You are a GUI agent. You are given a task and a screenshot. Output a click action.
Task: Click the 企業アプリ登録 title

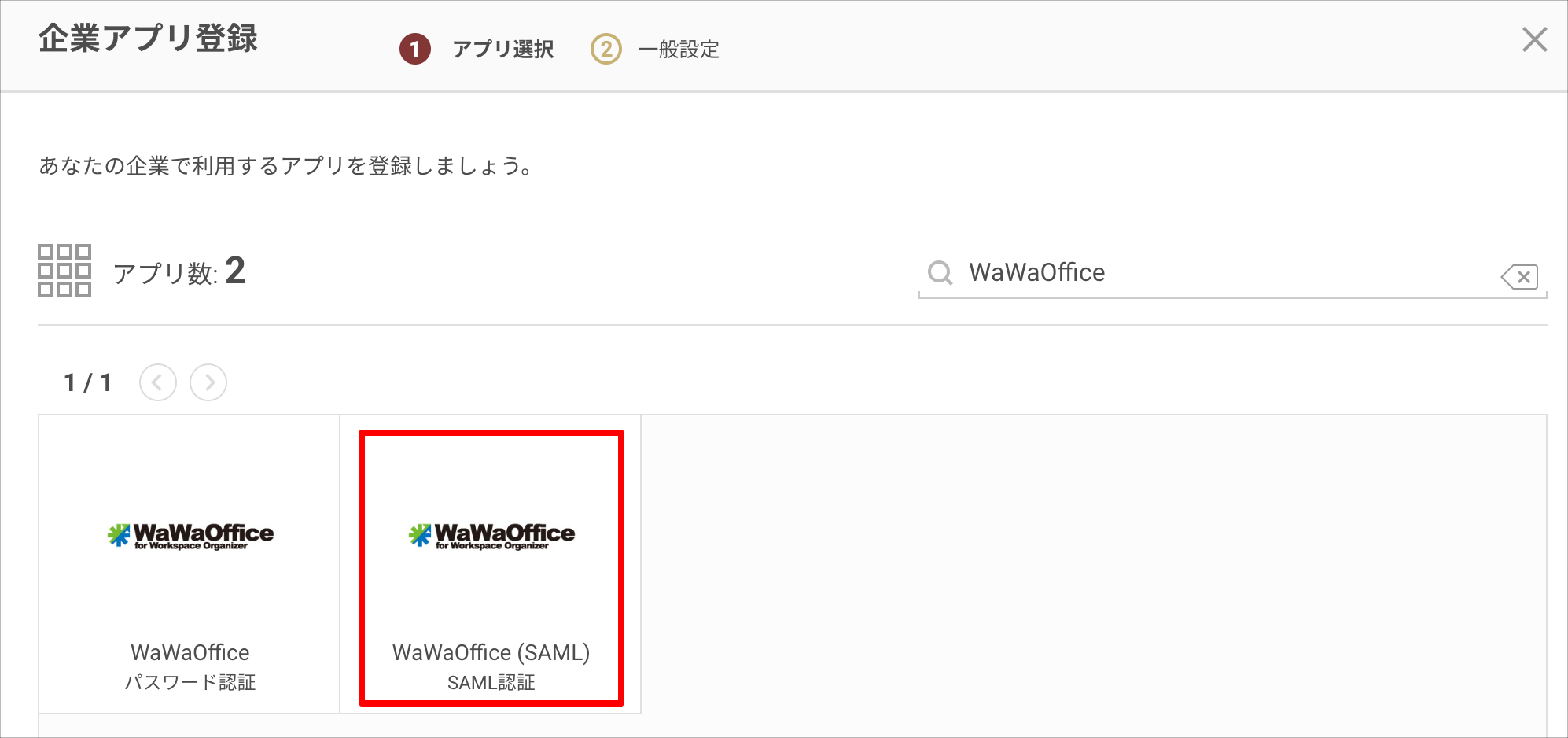click(x=148, y=39)
